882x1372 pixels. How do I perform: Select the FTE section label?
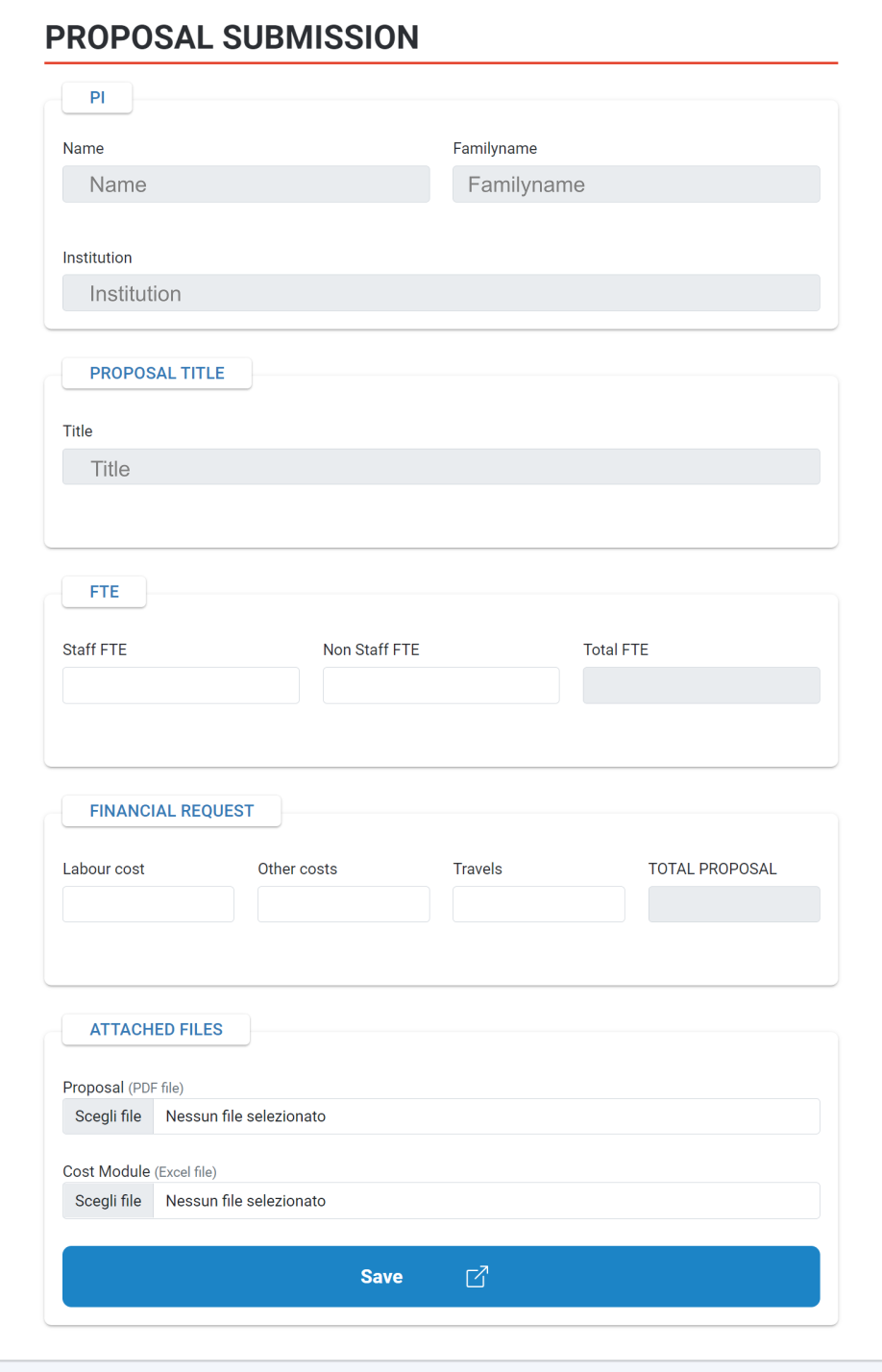click(104, 592)
